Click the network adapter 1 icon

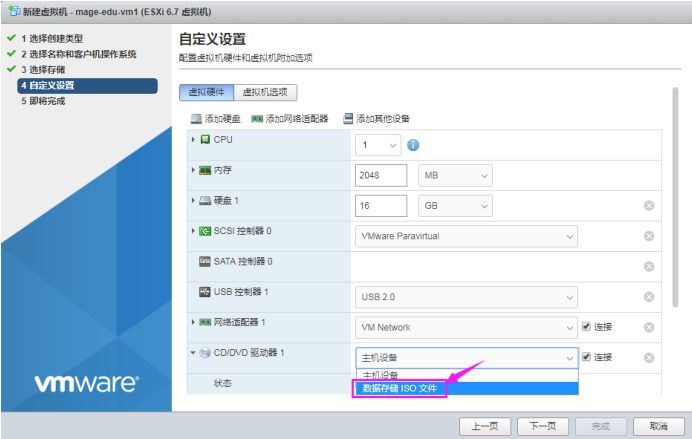tap(205, 322)
